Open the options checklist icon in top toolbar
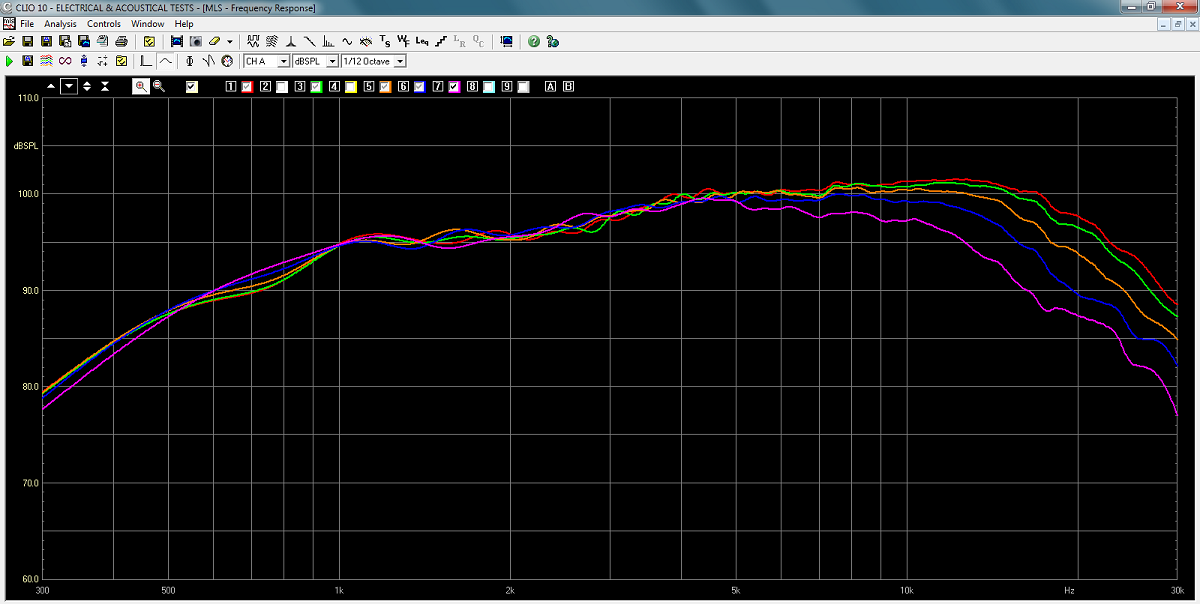This screenshot has width=1200, height=604. [x=149, y=41]
